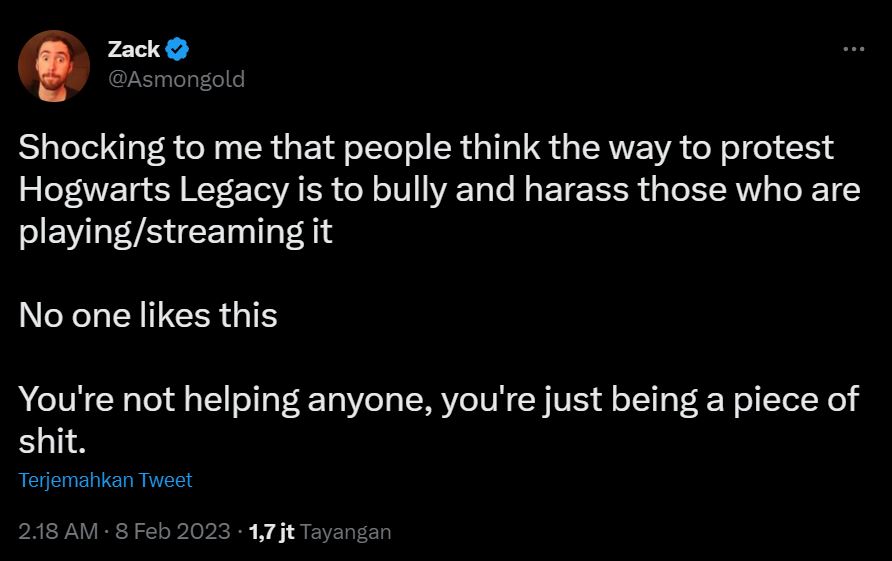Select the Tayangan views label
The height and width of the screenshot is (561, 892).
click(345, 532)
